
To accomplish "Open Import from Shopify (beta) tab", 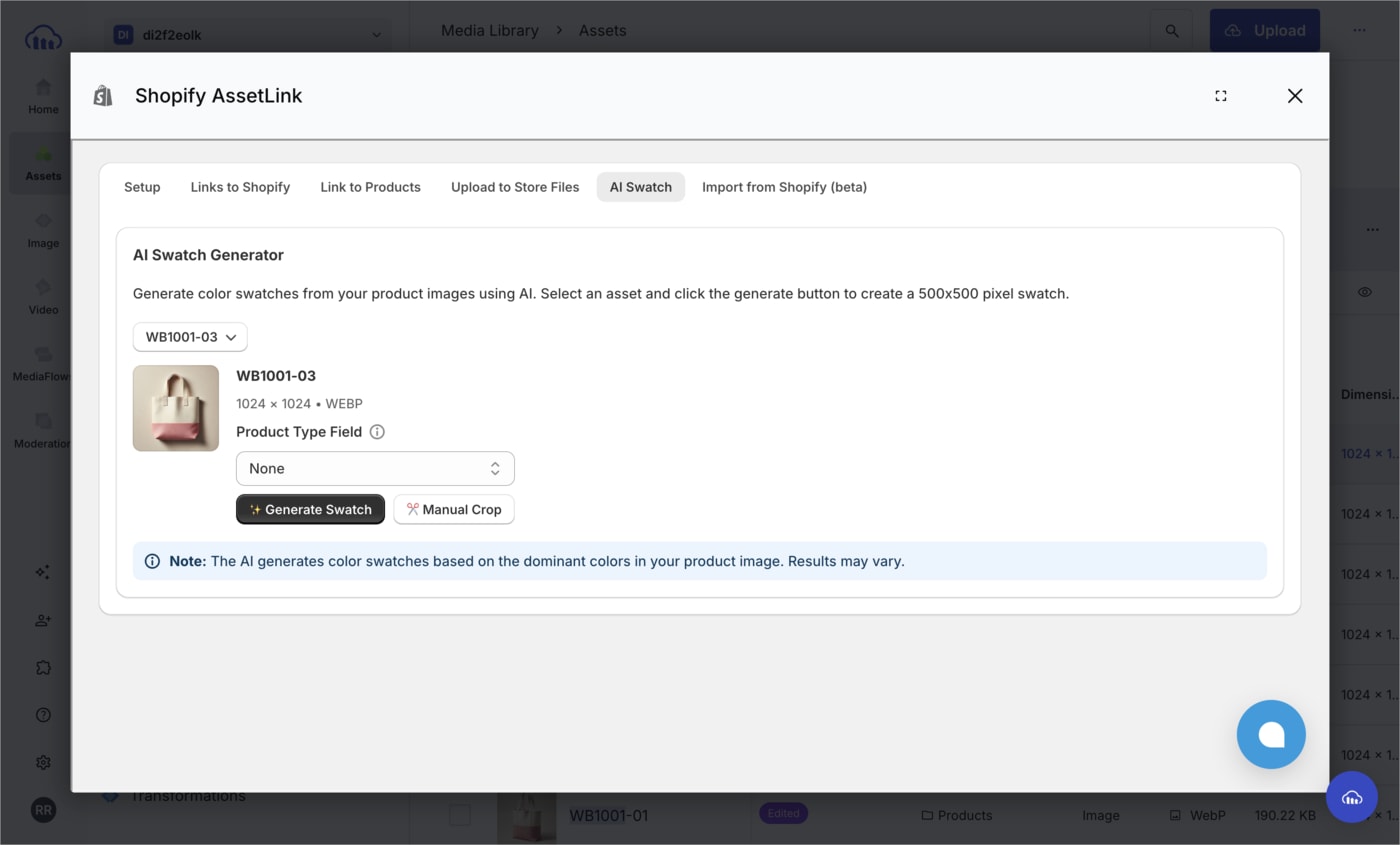I will pos(784,187).
